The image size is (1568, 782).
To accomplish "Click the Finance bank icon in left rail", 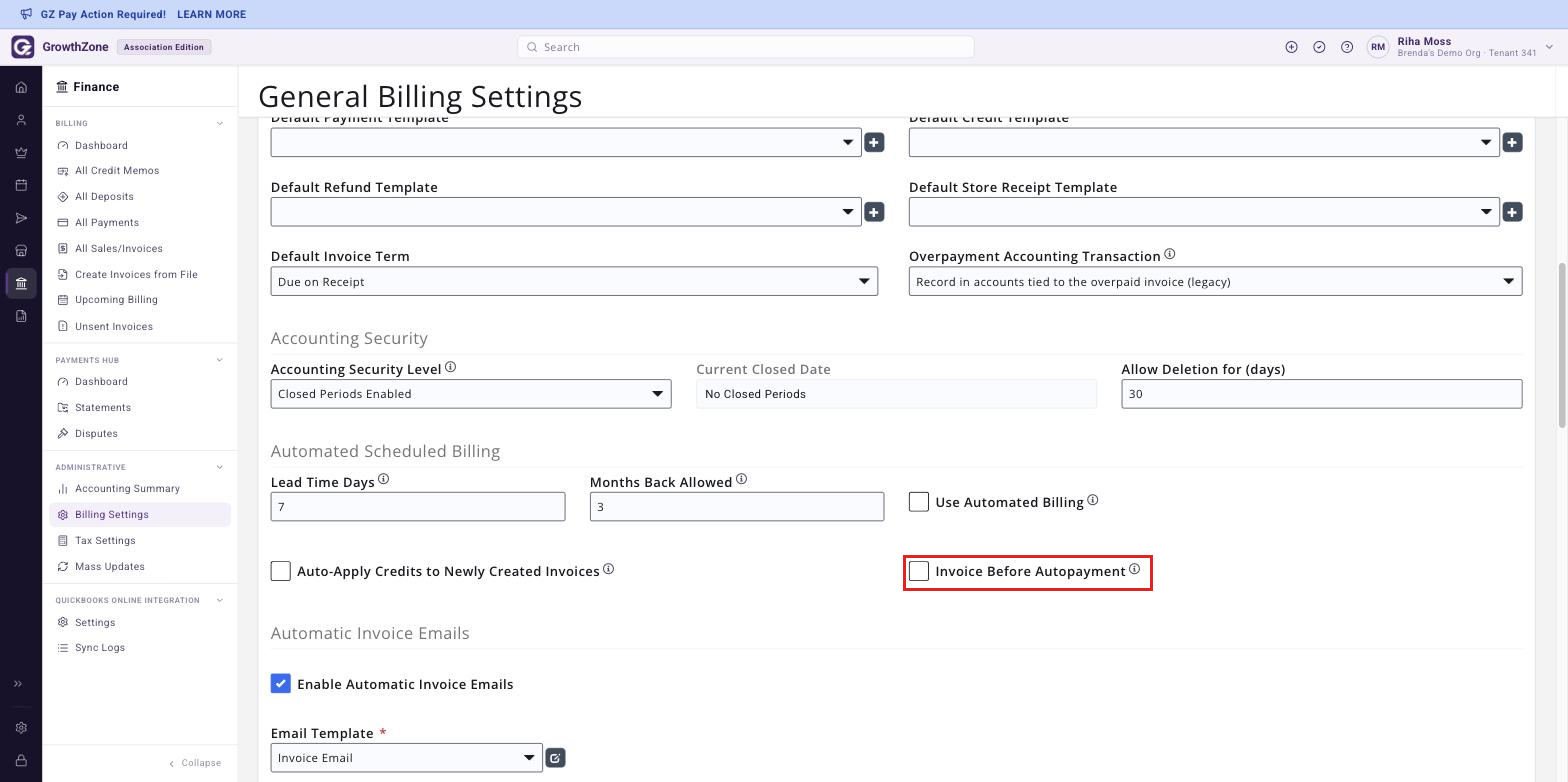I will tap(21, 284).
